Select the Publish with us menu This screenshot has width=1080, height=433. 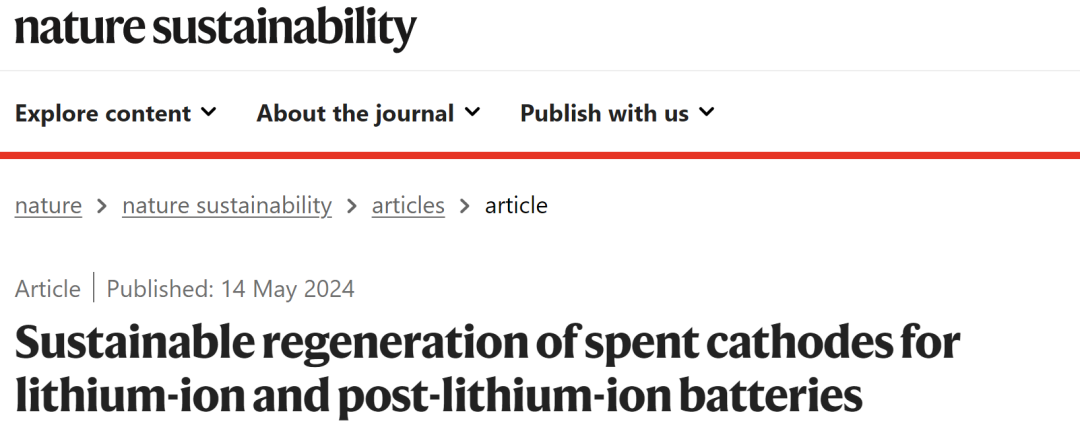617,113
